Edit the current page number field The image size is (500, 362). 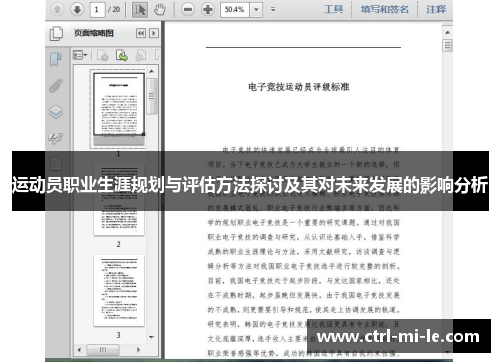pos(97,10)
